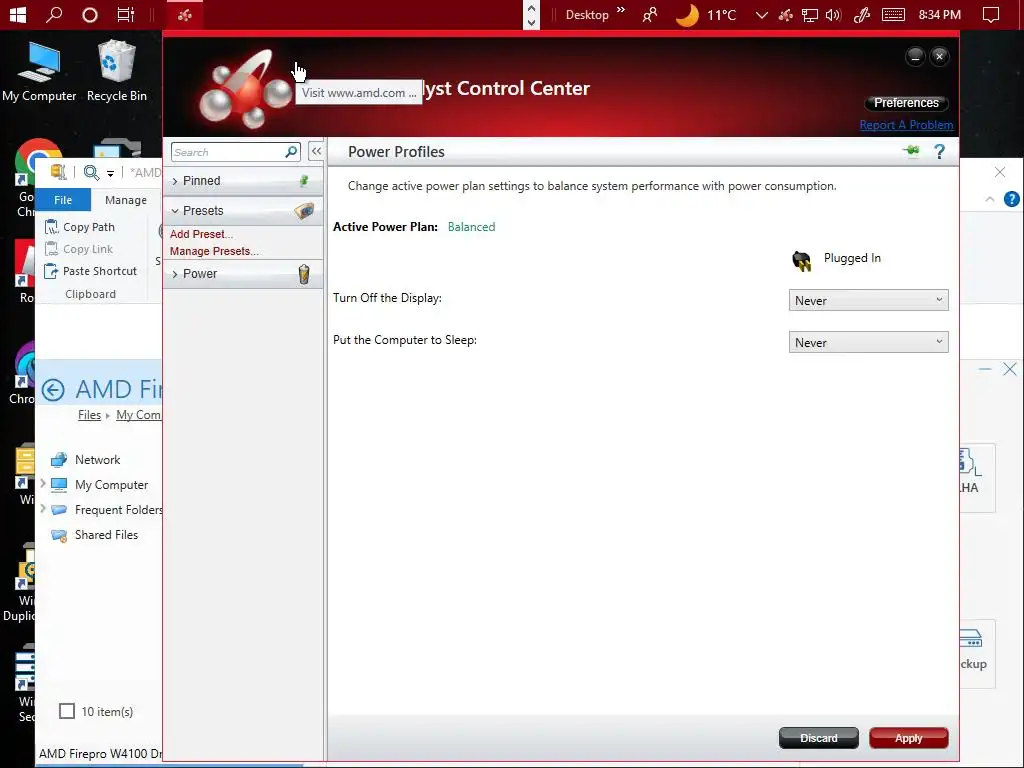Open the People icon in the taskbar
1024x768 pixels.
[x=649, y=14]
